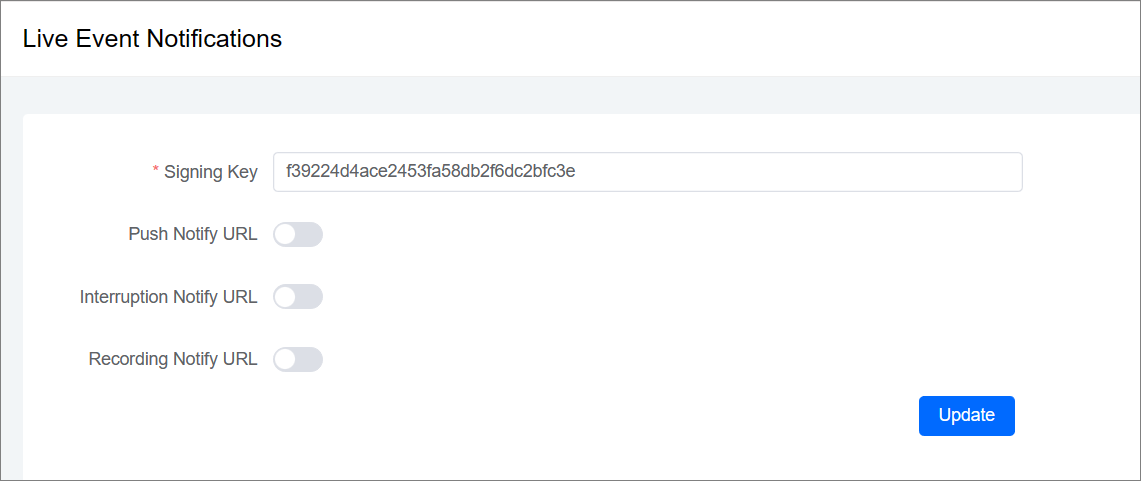Click the Live Event Notifications heading
Viewport: 1141px width, 481px height.
152,39
